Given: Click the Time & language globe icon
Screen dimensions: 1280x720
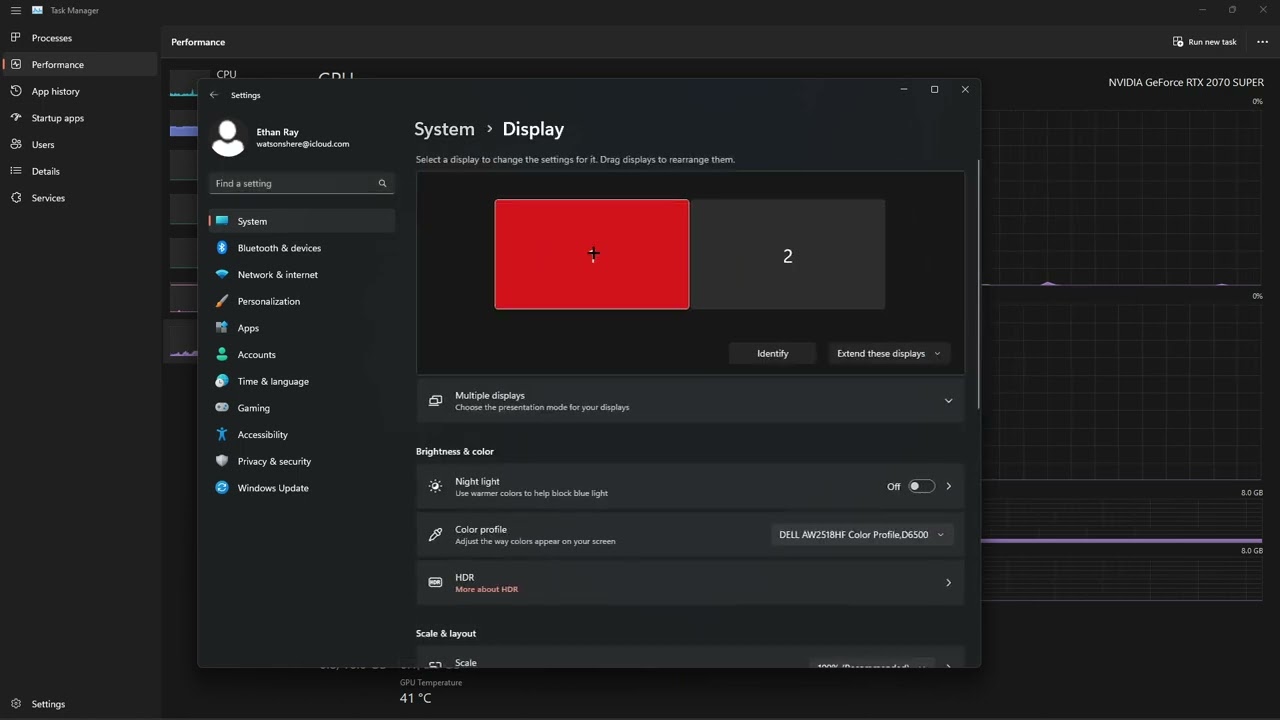Looking at the screenshot, I should point(222,381).
